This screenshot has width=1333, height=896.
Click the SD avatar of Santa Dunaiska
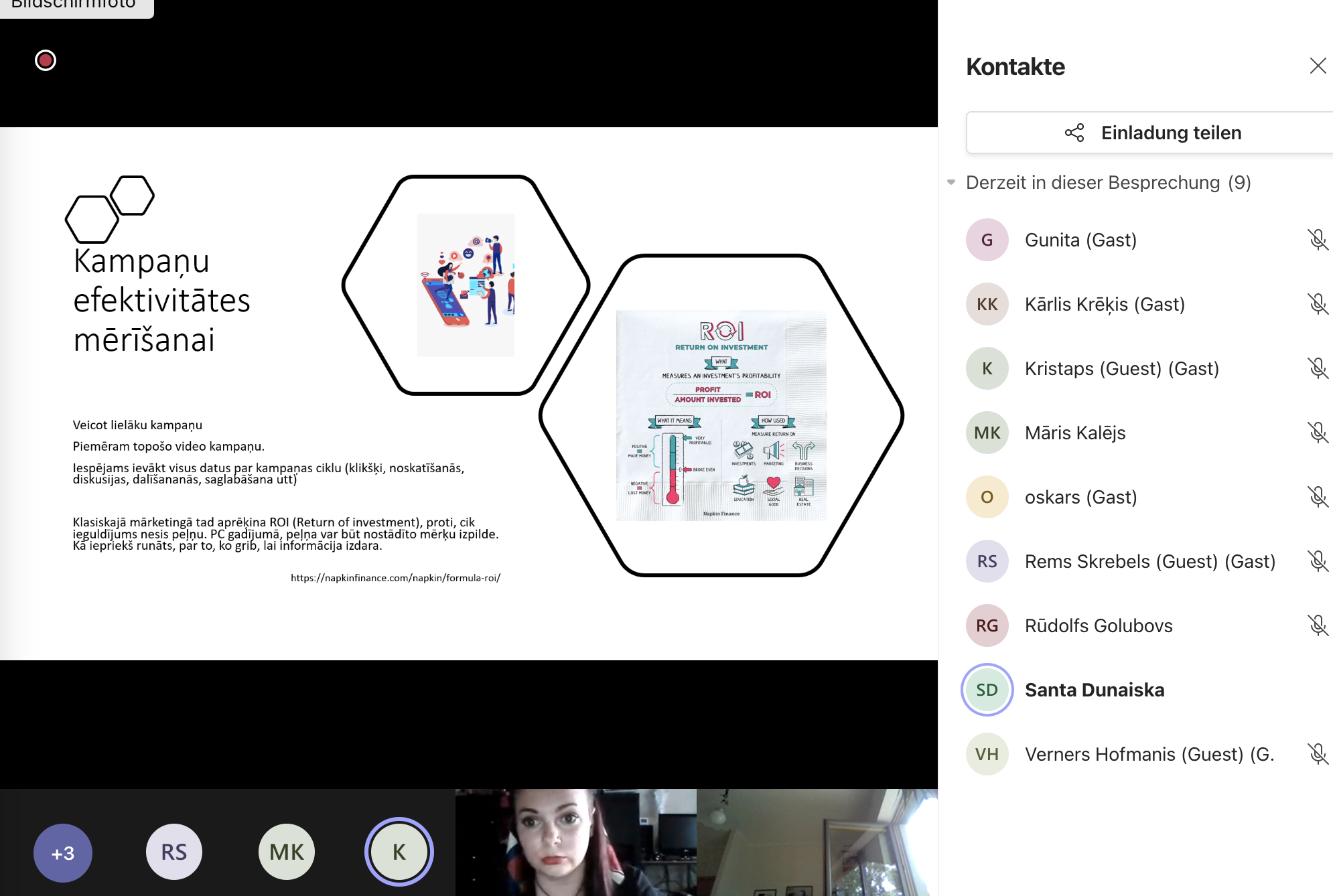pos(987,690)
